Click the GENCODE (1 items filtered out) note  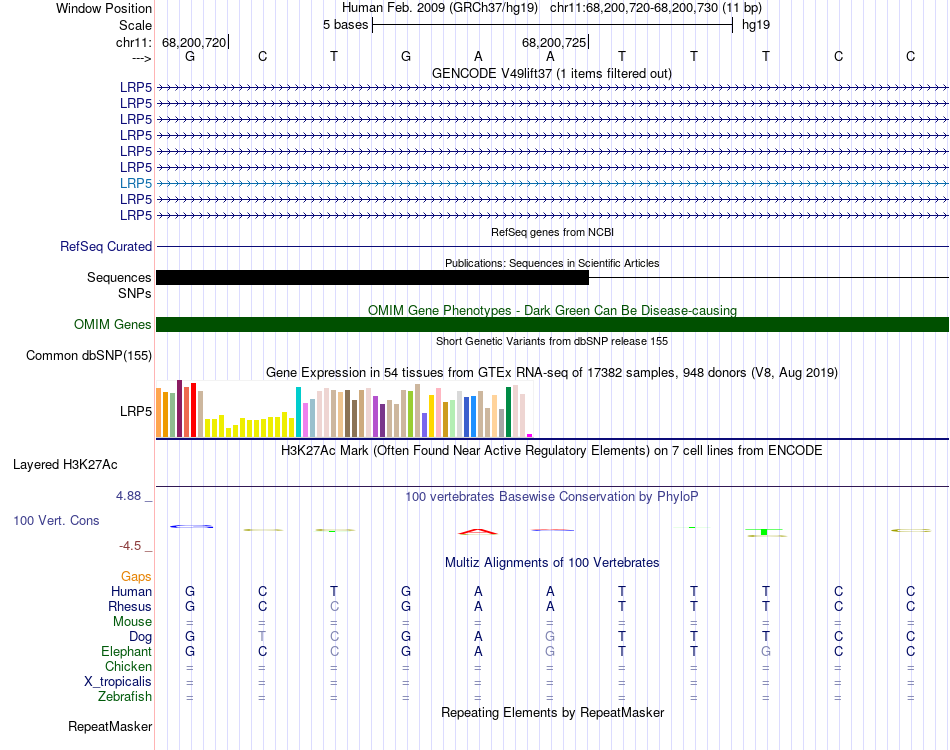614,73
